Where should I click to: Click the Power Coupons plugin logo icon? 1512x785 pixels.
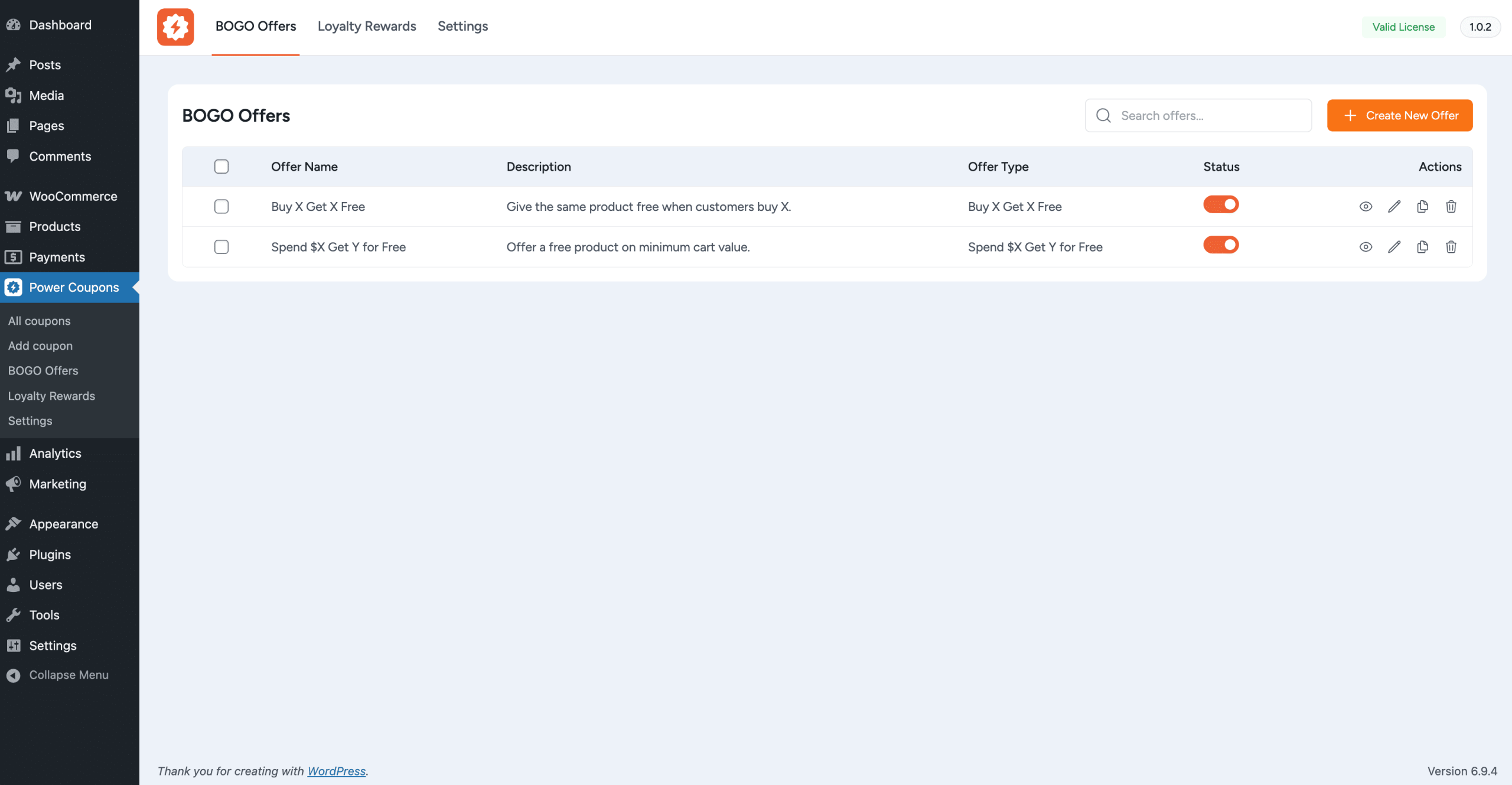tap(175, 27)
